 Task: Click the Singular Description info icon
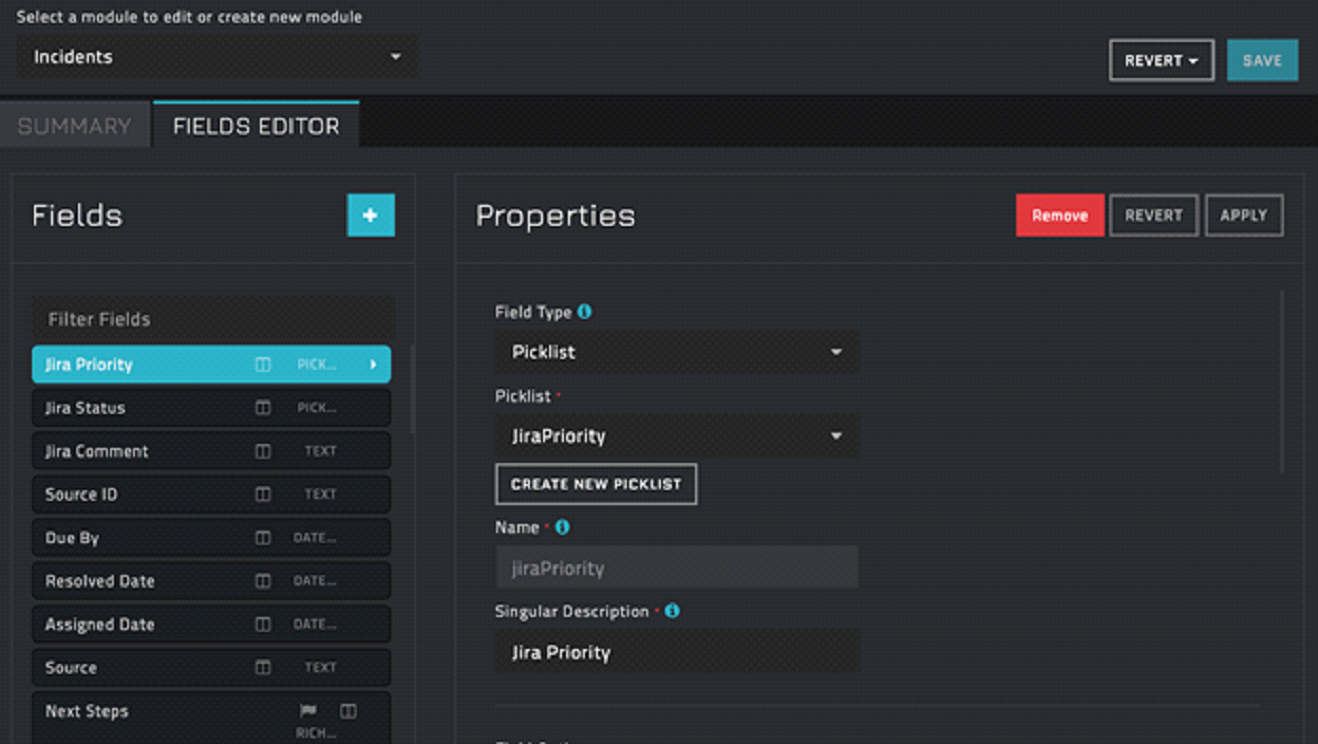(x=672, y=611)
